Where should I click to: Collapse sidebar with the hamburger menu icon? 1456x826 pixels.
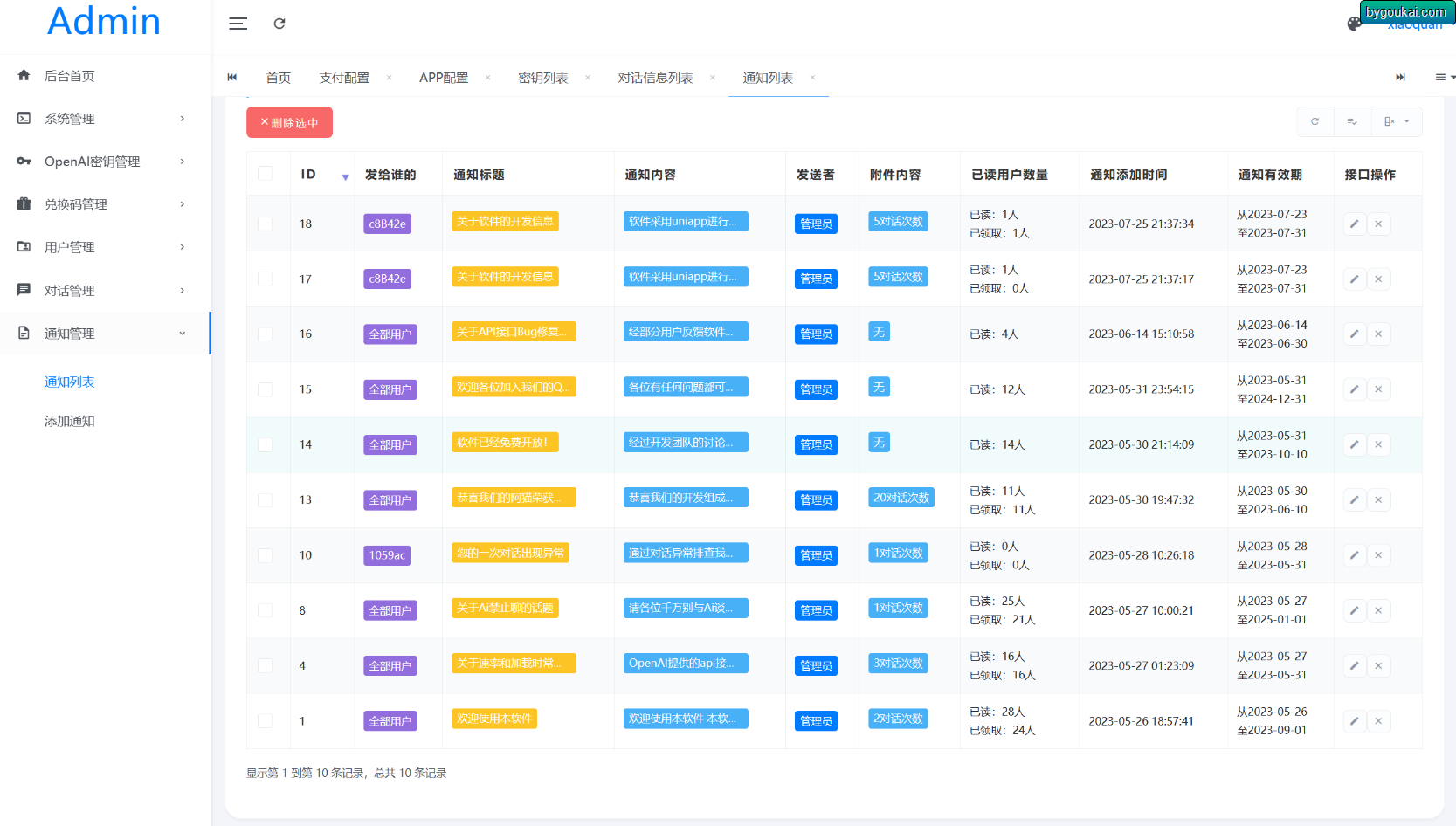238,24
